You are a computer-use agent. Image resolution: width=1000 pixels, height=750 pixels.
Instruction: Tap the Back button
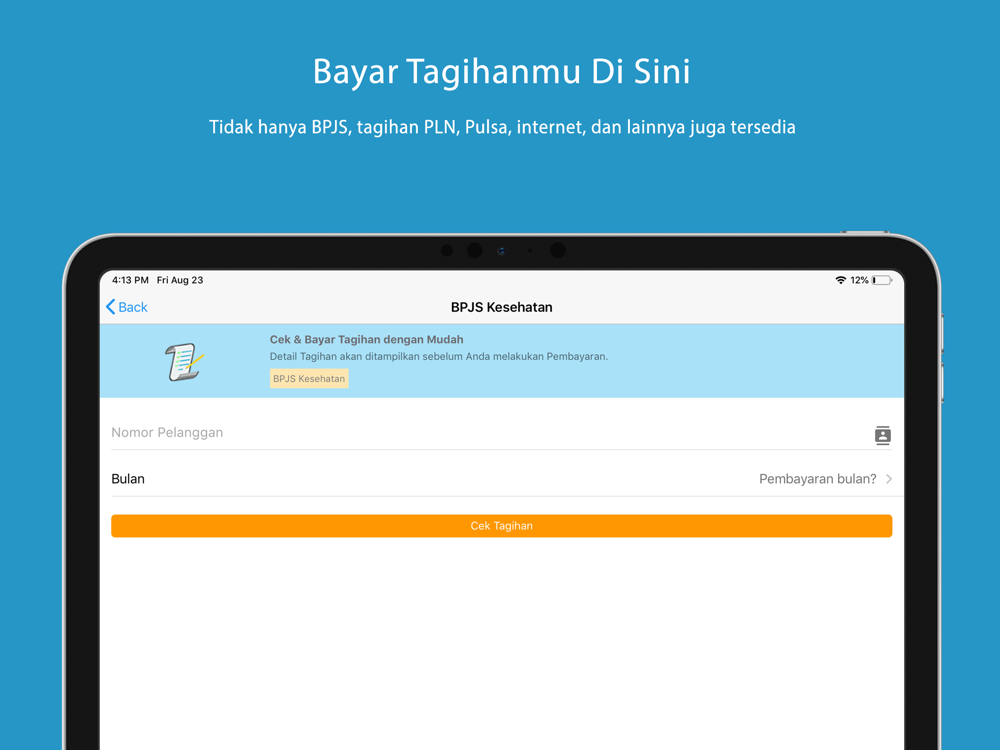(x=126, y=307)
